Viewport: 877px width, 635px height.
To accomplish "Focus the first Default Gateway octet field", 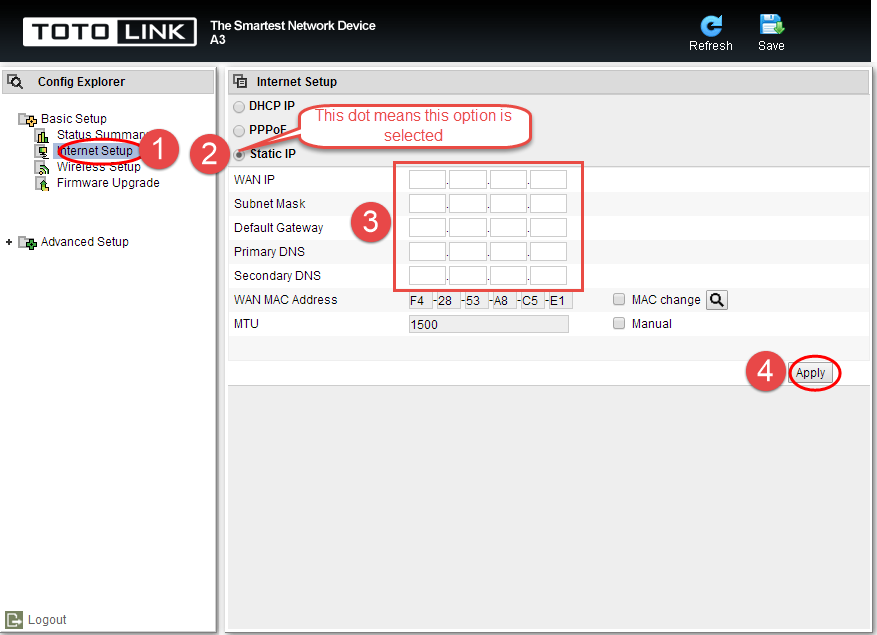I will (x=427, y=228).
